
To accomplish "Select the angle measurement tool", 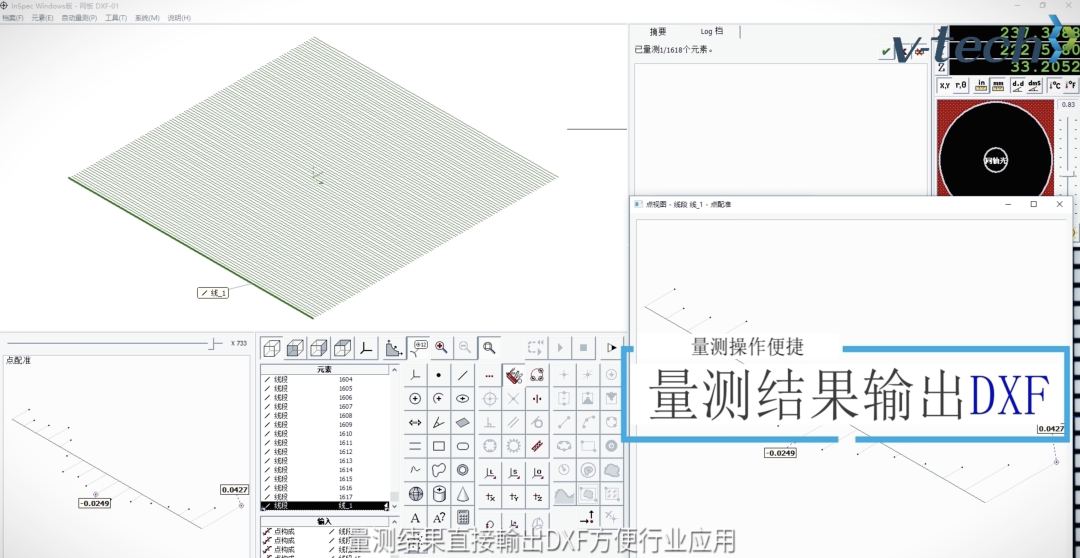I will tap(439, 422).
